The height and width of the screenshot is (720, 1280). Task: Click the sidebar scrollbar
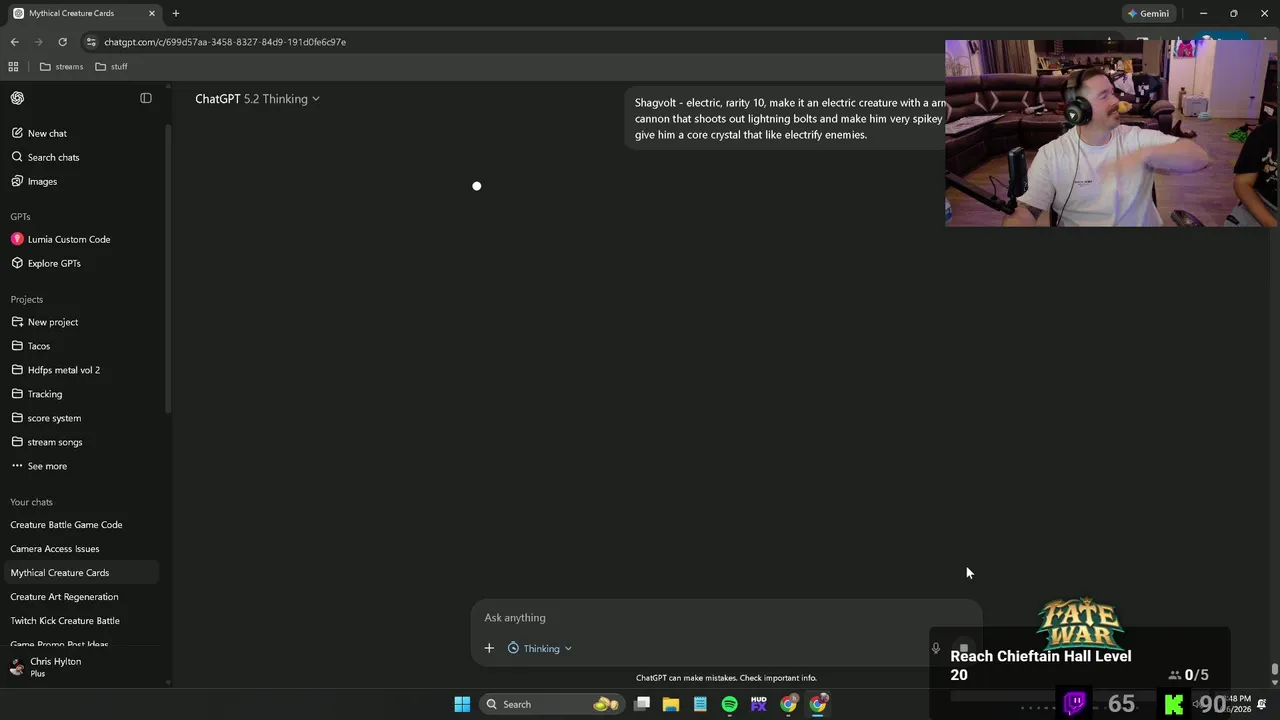point(168,268)
